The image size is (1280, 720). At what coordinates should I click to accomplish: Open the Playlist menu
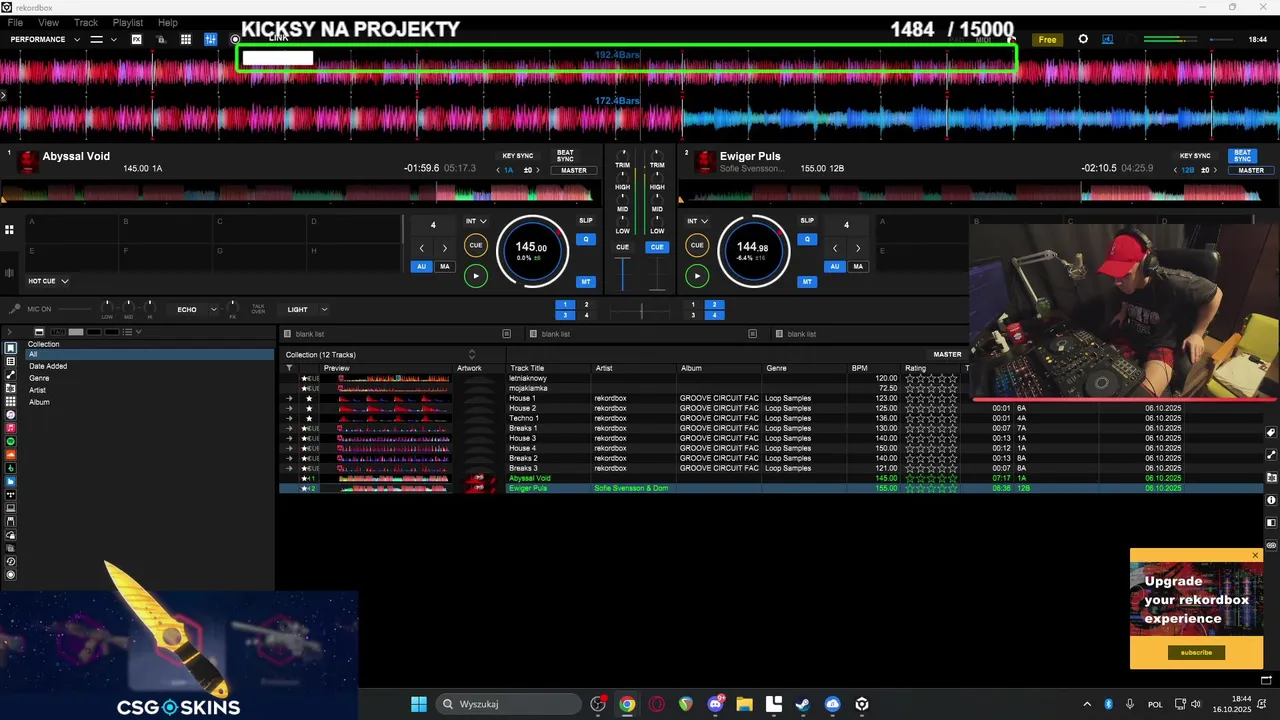(128, 22)
